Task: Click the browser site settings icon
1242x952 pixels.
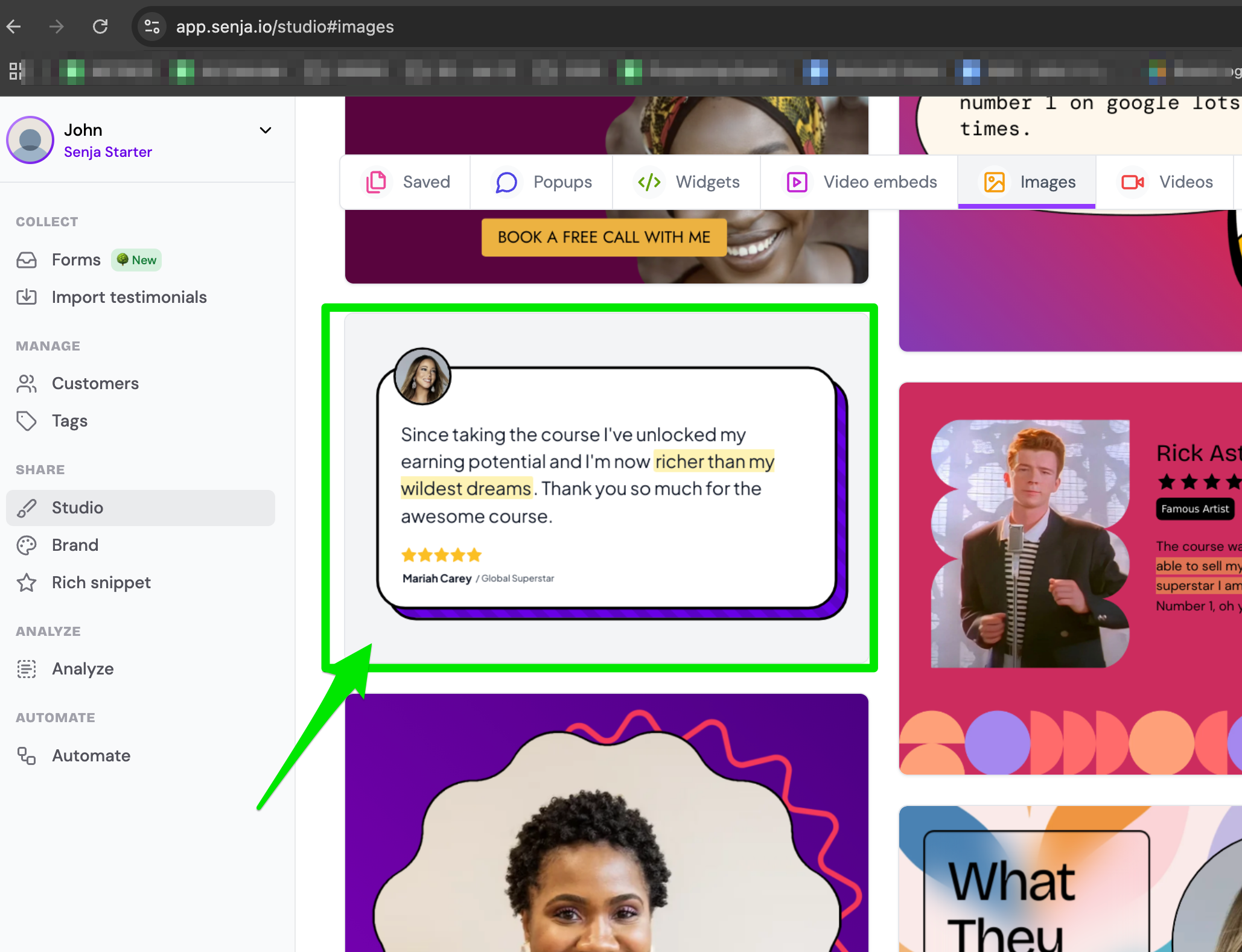Action: pos(152,27)
